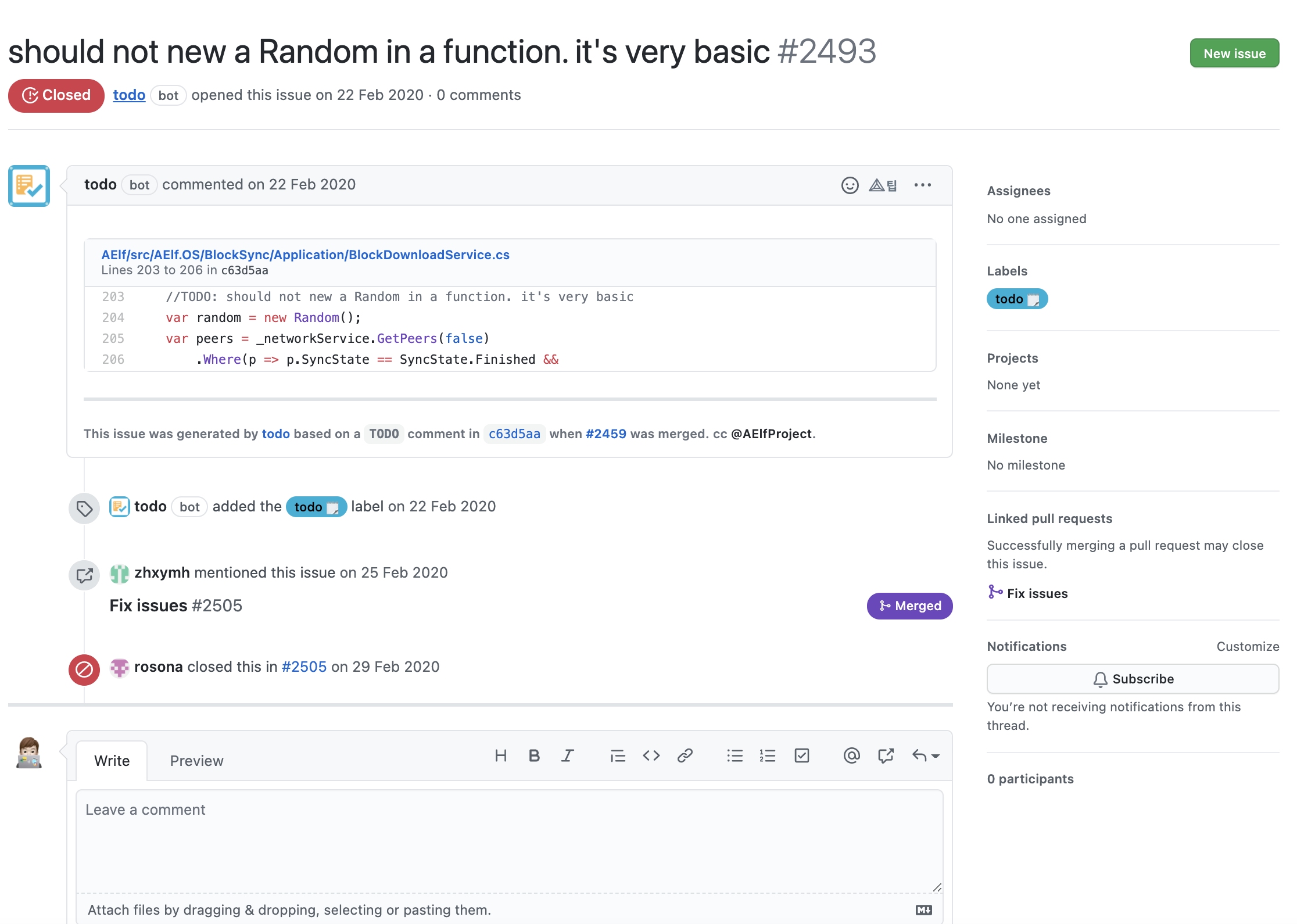
Task: Open BlockDownloadService.cs file link
Action: pyautogui.click(x=305, y=255)
